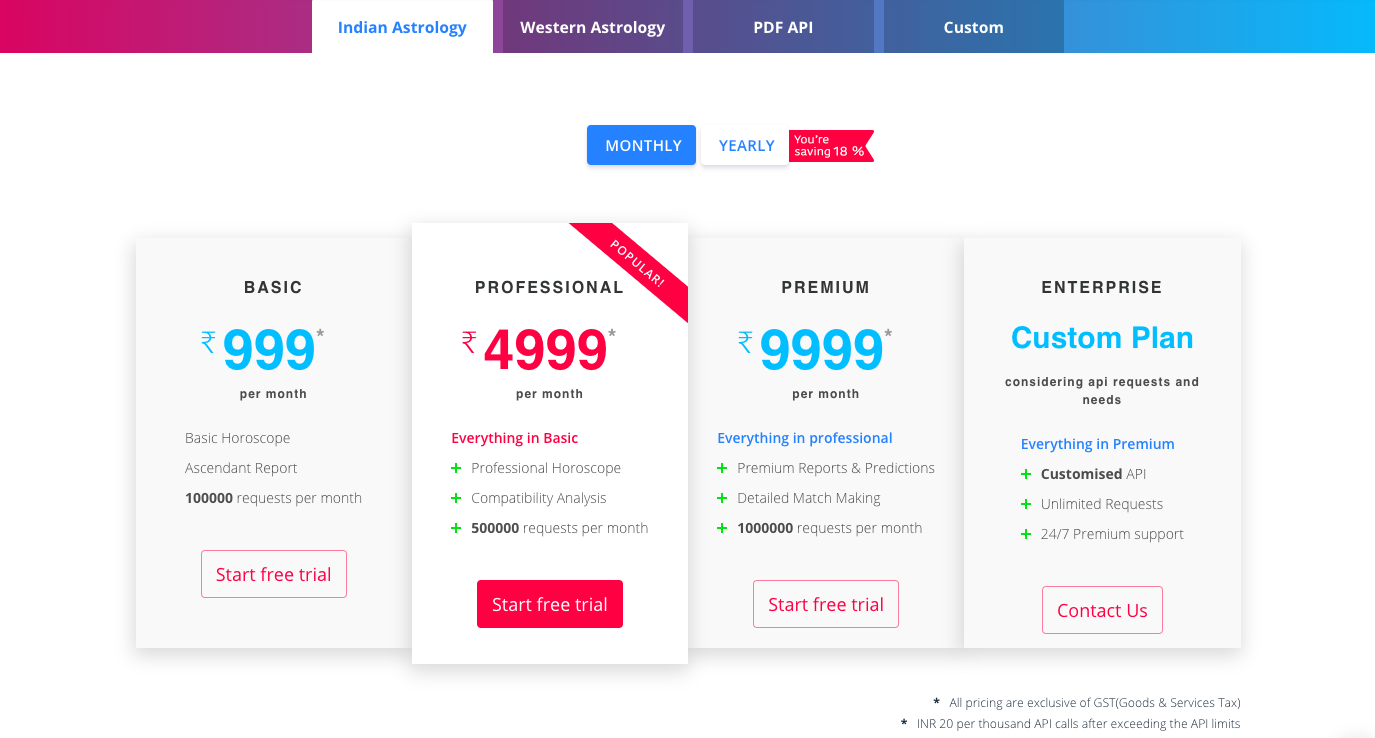The width and height of the screenshot is (1375, 738).
Task: Start free trial for Professional plan
Action: [550, 604]
